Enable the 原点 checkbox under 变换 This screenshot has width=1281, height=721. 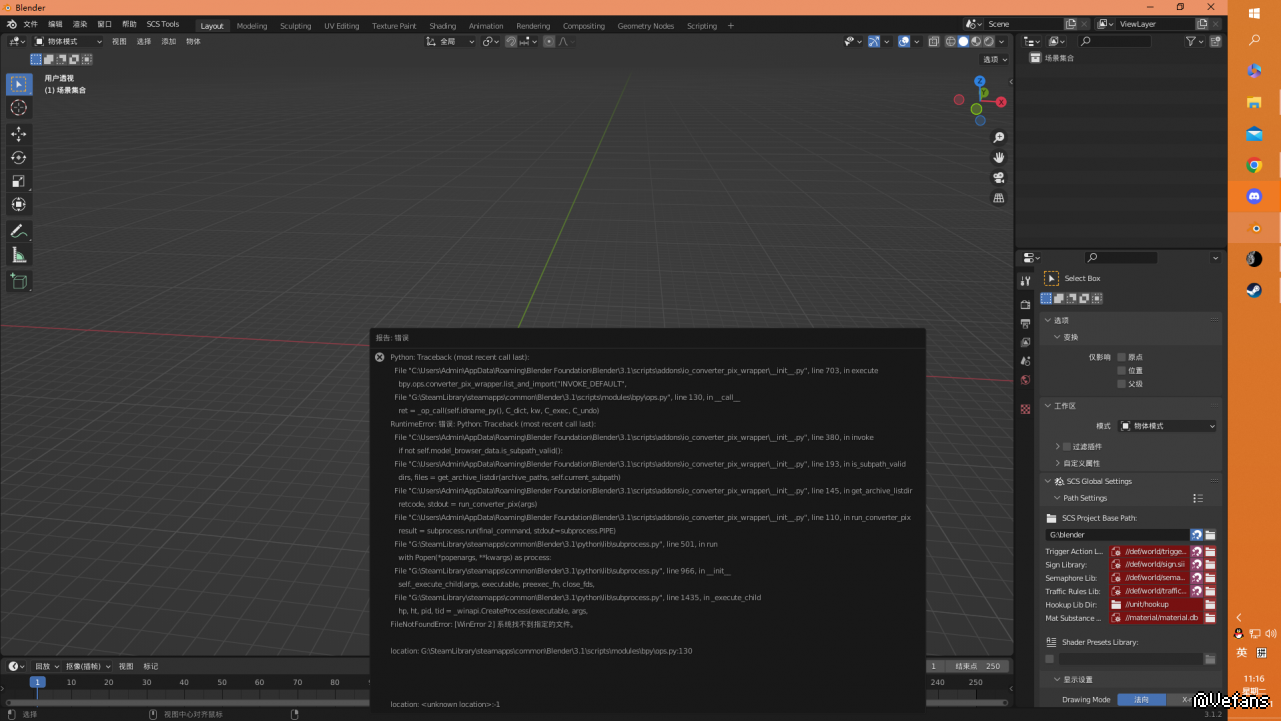point(1121,357)
